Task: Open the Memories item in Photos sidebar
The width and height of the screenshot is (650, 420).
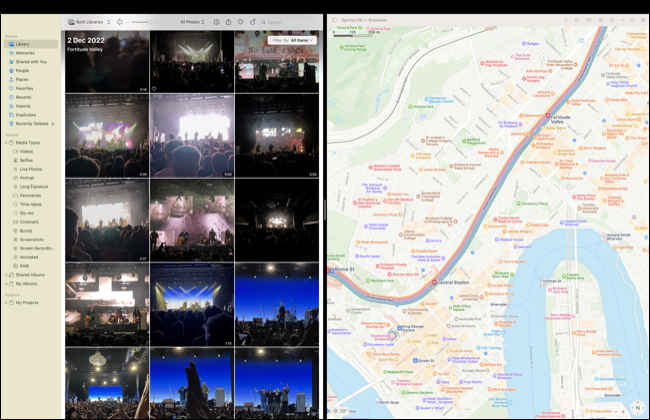Action: [x=23, y=54]
